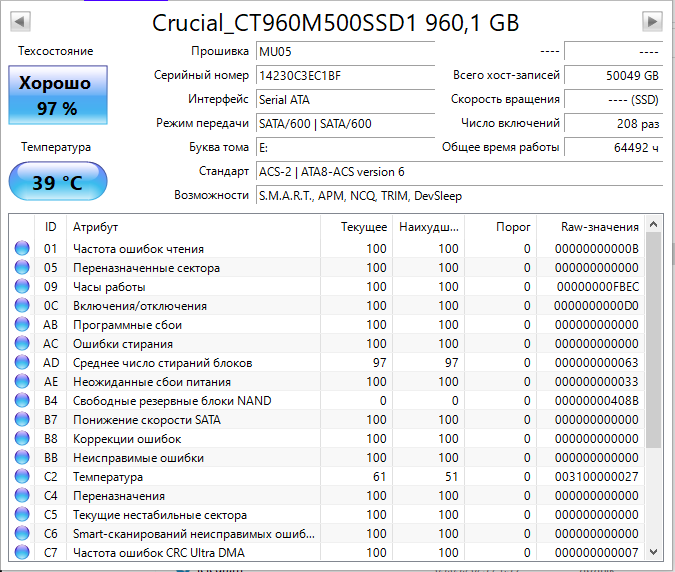Select the Программные сбои row

coord(327,324)
